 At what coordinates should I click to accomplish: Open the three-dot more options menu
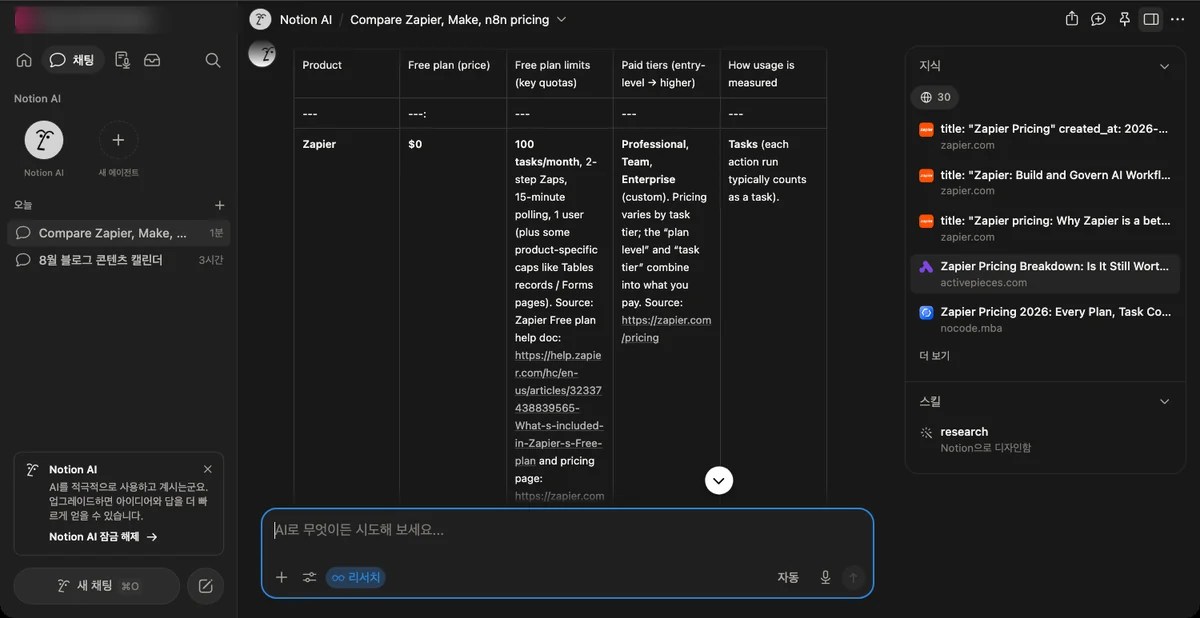(x=1177, y=19)
